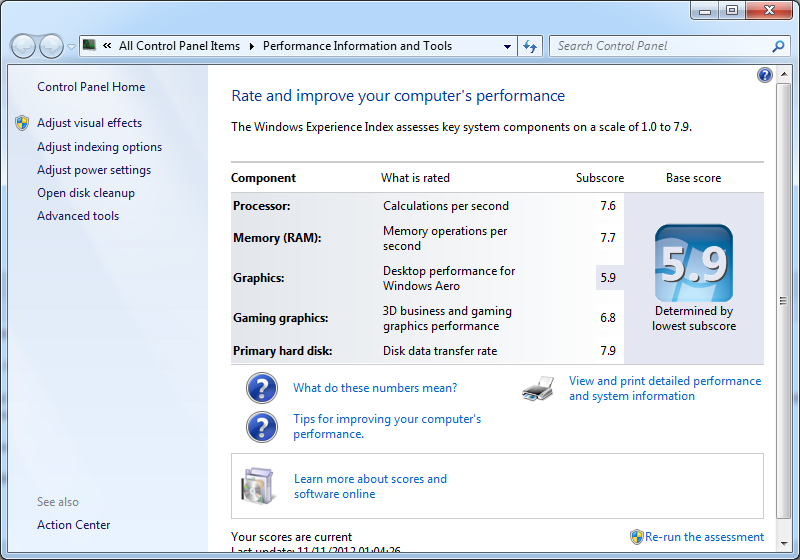
Task: Click Primary hard disk row label
Action: pos(283,351)
